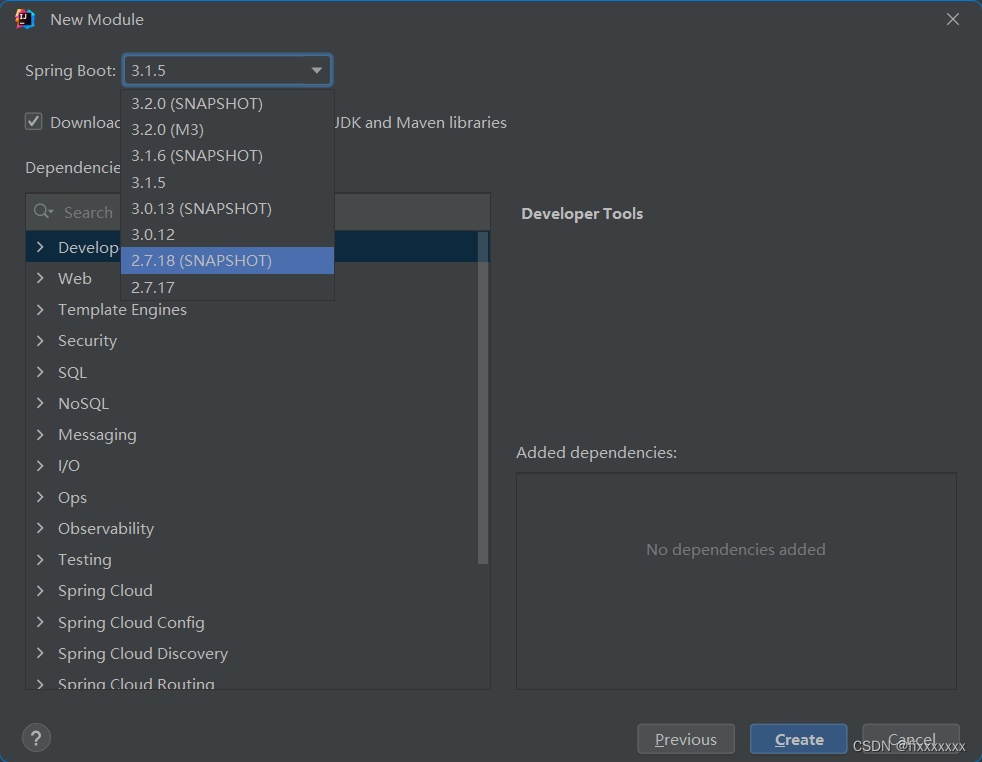Viewport: 982px width, 762px height.
Task: Select version 3.1.5 in the list
Action: click(x=227, y=182)
